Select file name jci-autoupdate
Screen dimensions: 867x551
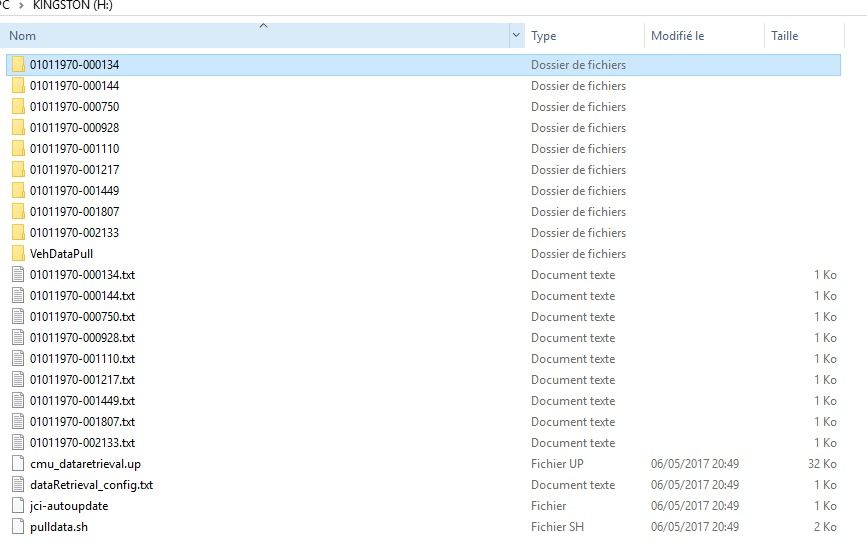(x=69, y=506)
